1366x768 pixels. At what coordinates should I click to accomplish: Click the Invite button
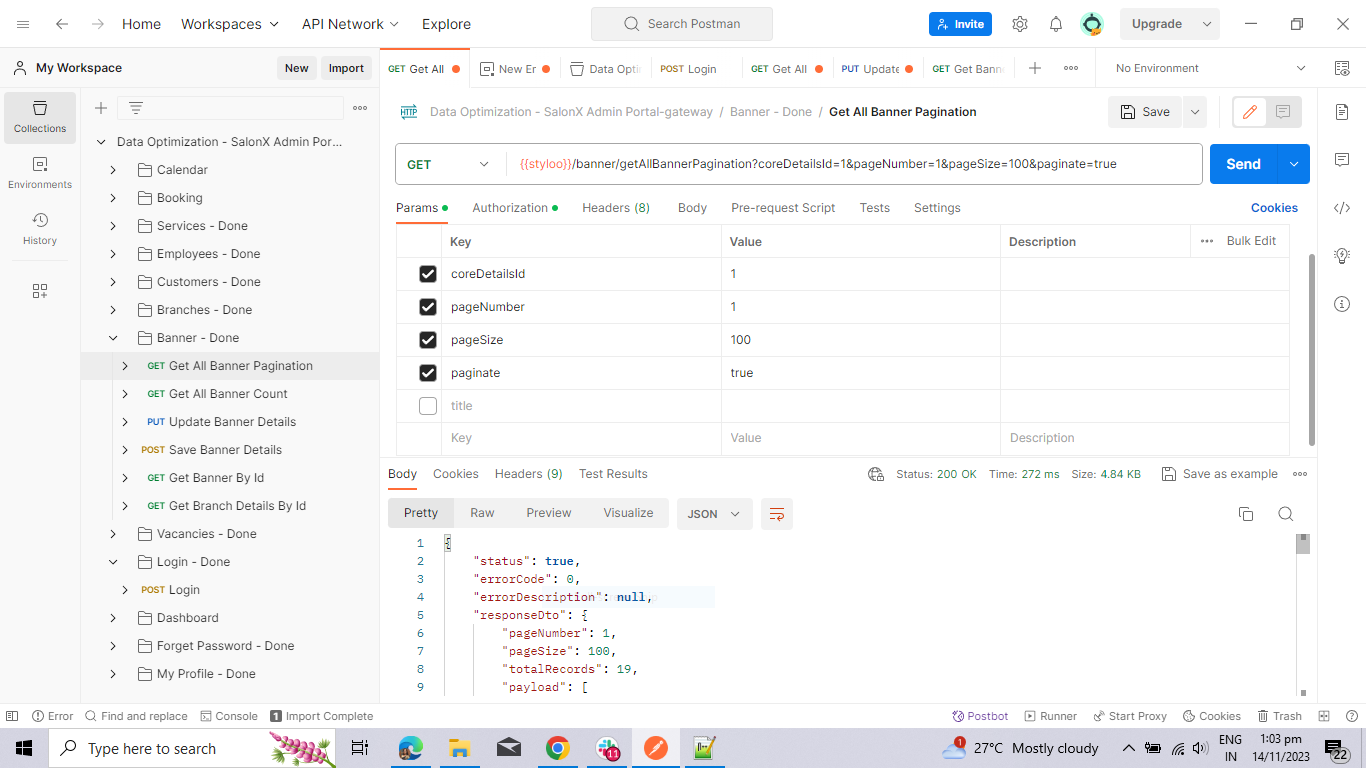coord(960,24)
